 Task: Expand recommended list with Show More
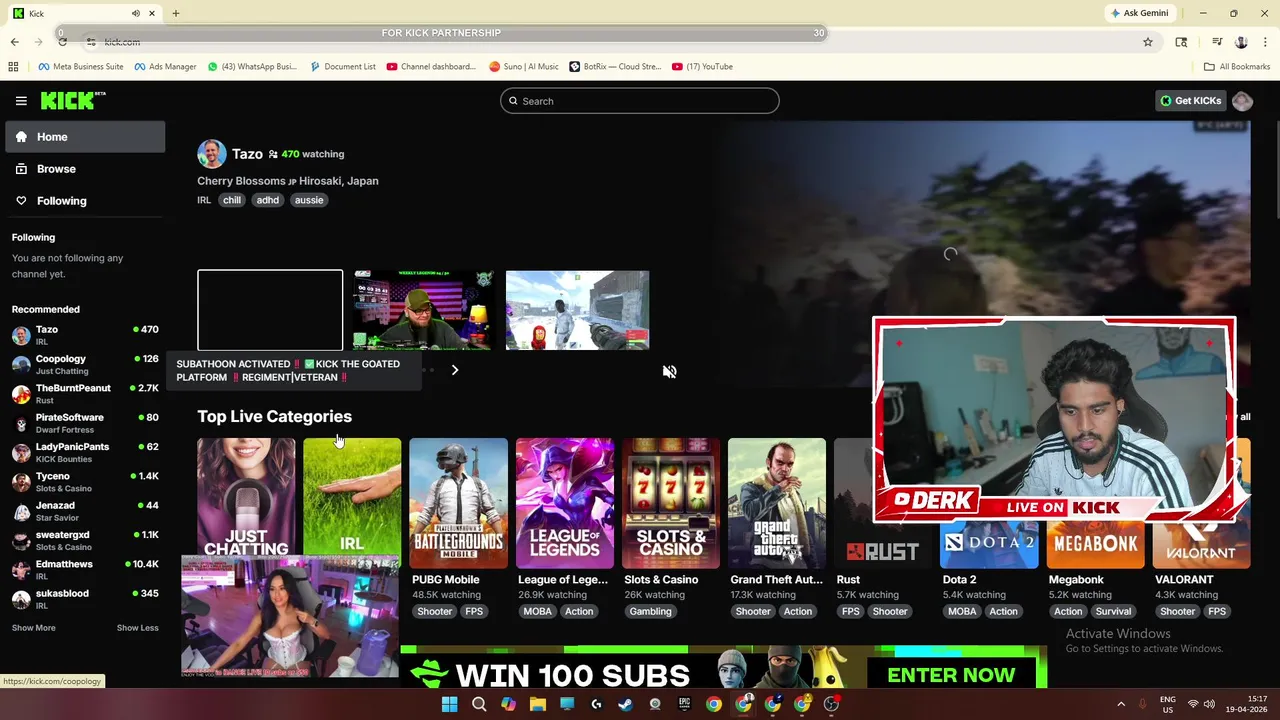point(34,628)
